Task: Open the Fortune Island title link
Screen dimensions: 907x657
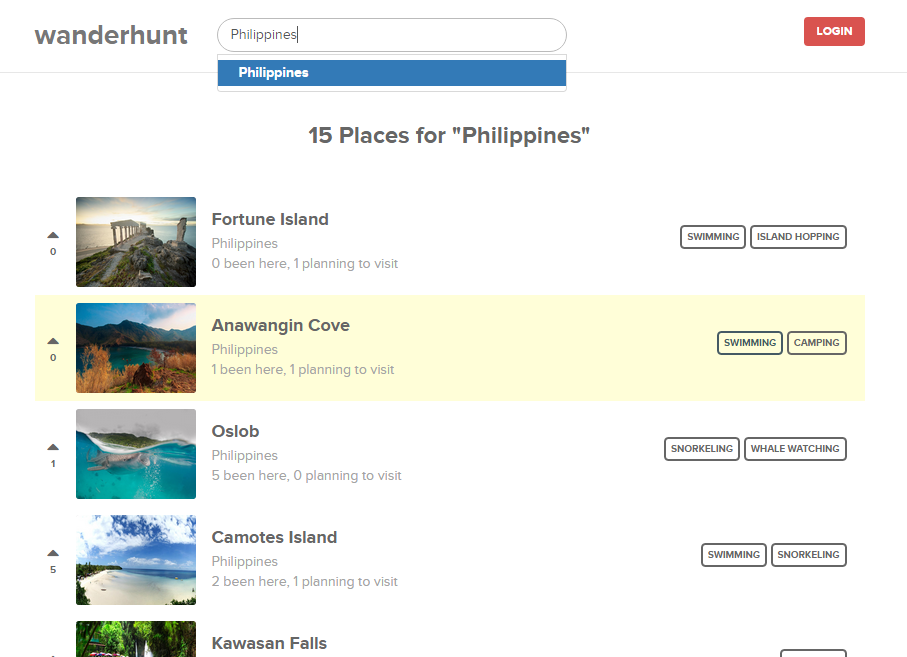Action: [x=270, y=219]
